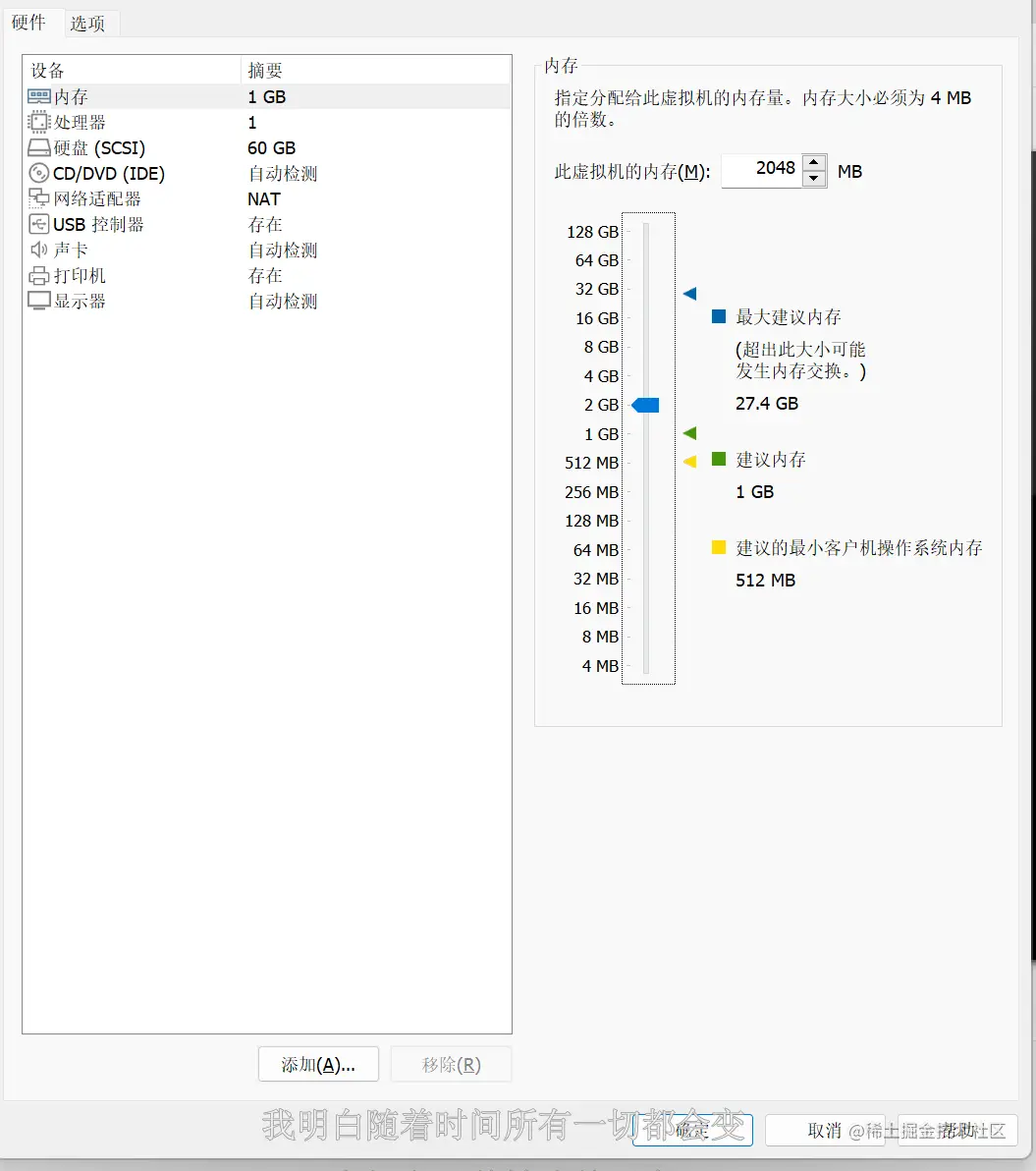Click the 16 MB slider label
1036x1171 pixels.
596,609
